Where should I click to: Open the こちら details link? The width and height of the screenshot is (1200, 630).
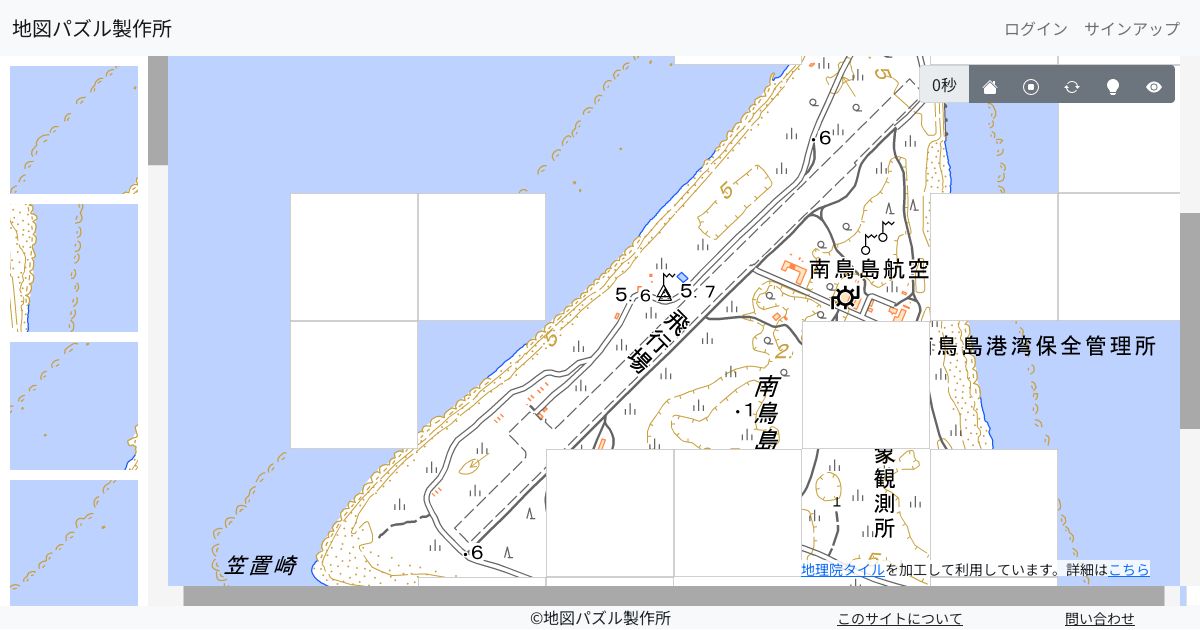point(1130,570)
